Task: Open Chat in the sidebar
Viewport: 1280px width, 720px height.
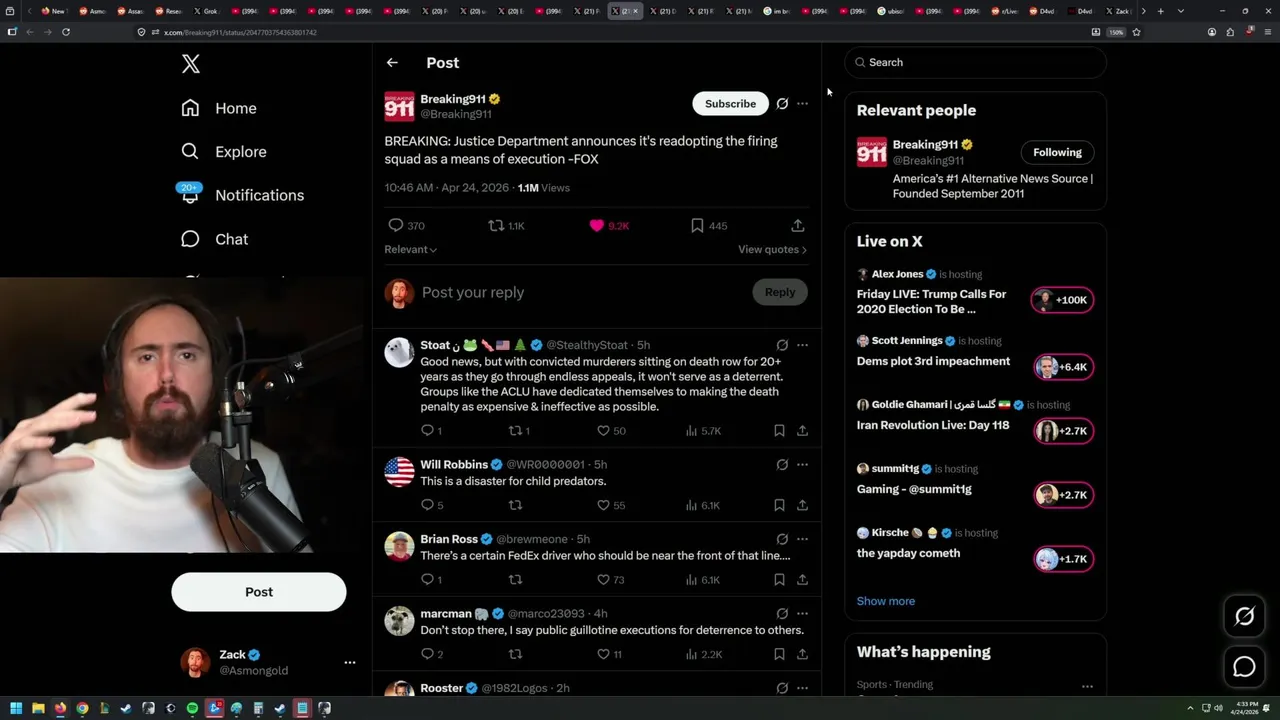Action: coord(214,239)
